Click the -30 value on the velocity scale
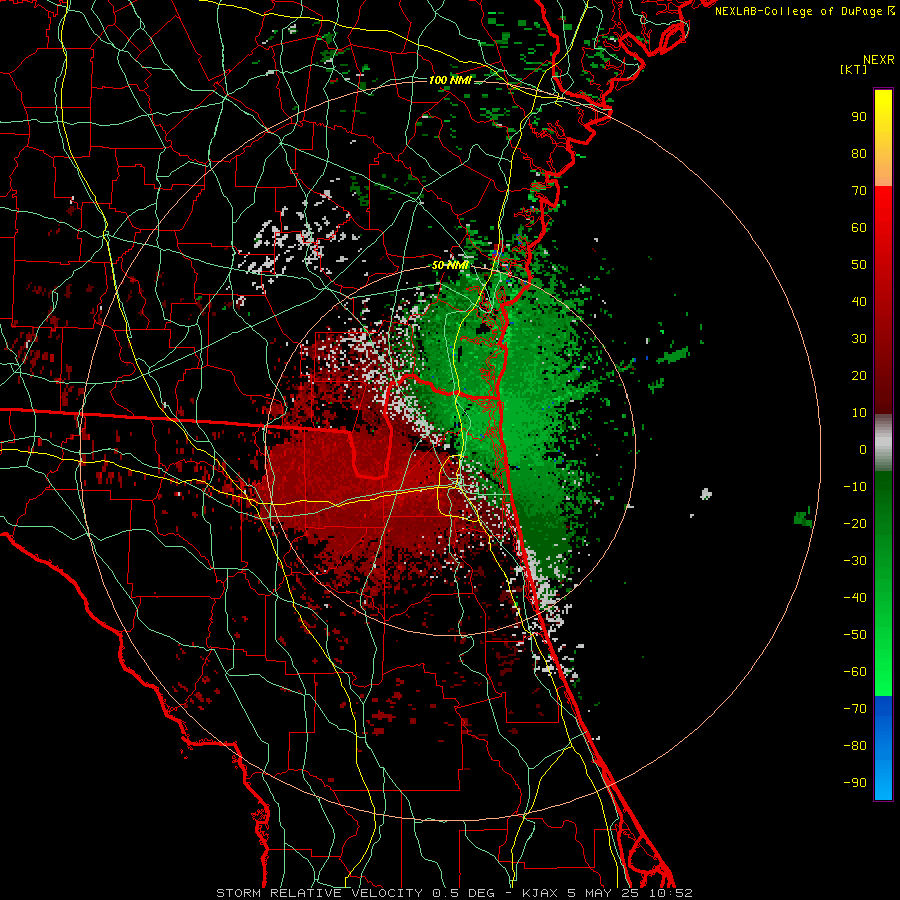This screenshot has height=900, width=900. click(855, 561)
